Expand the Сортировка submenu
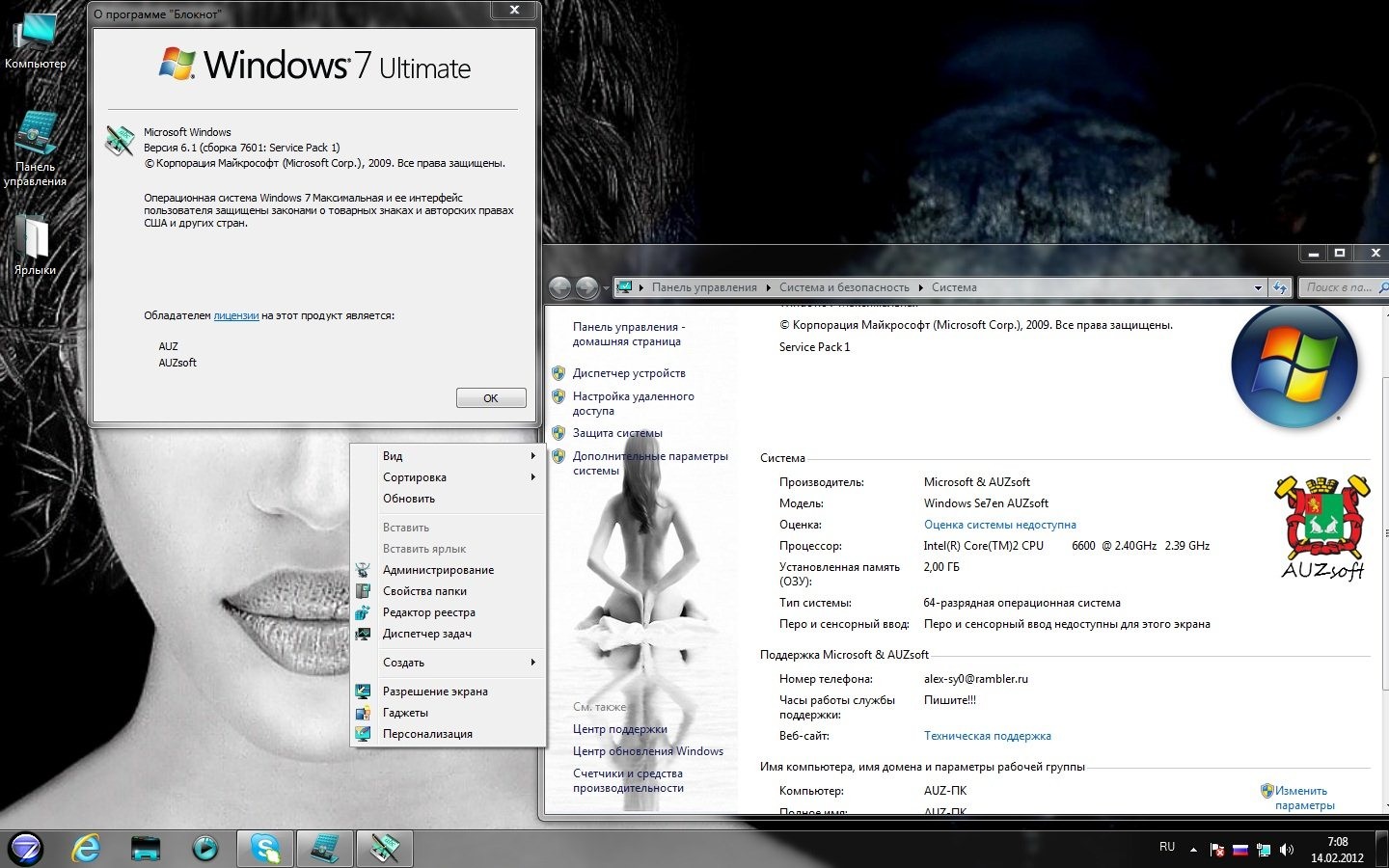1389x868 pixels. [x=449, y=477]
